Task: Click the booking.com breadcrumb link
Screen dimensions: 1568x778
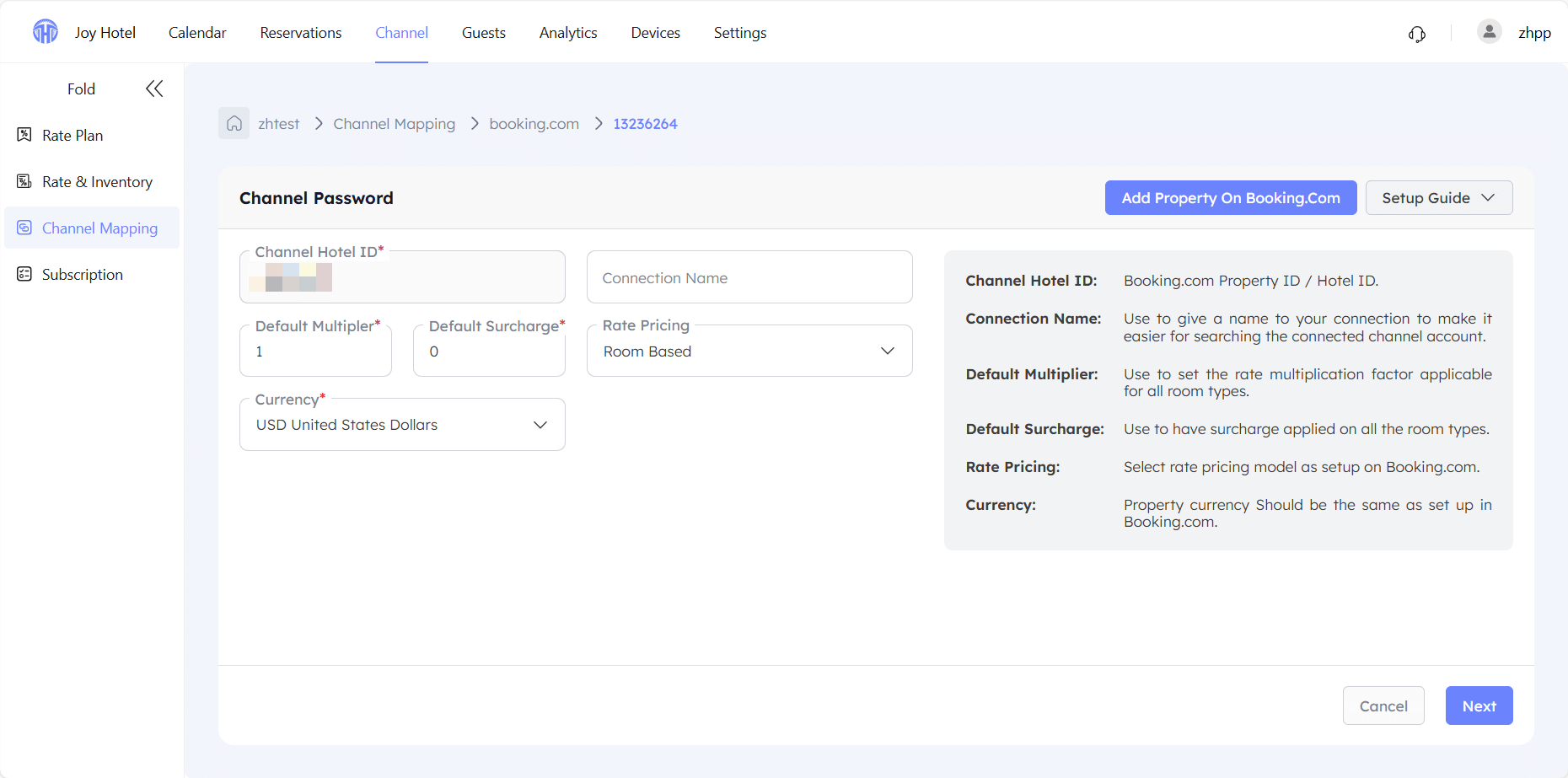Action: pos(534,124)
